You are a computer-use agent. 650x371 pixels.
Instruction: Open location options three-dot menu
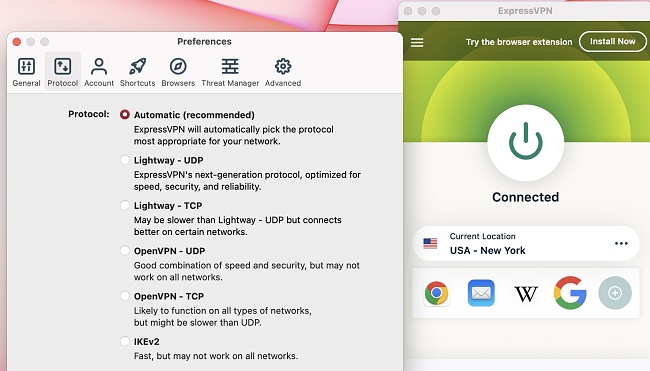pos(621,243)
